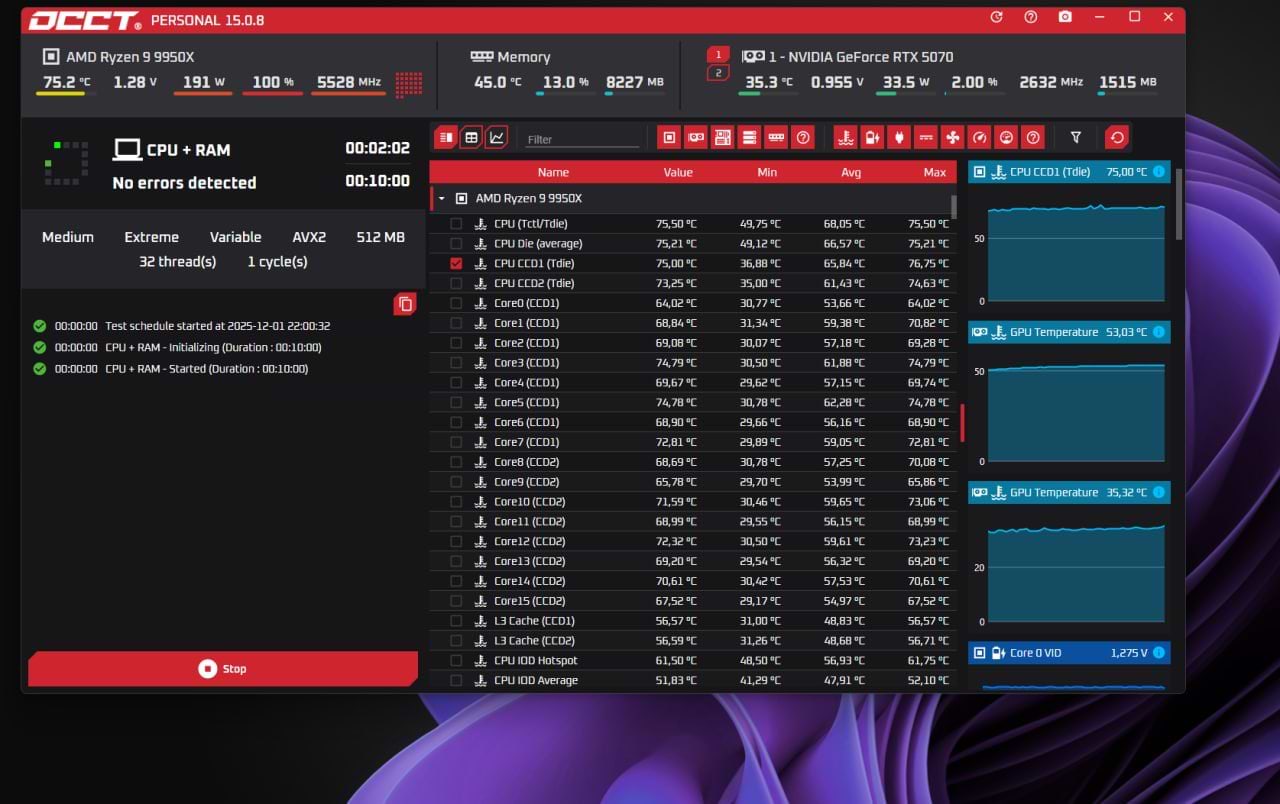The height and width of the screenshot is (804, 1280).
Task: Select GPU 2 in the GPU selector
Action: (x=718, y=73)
